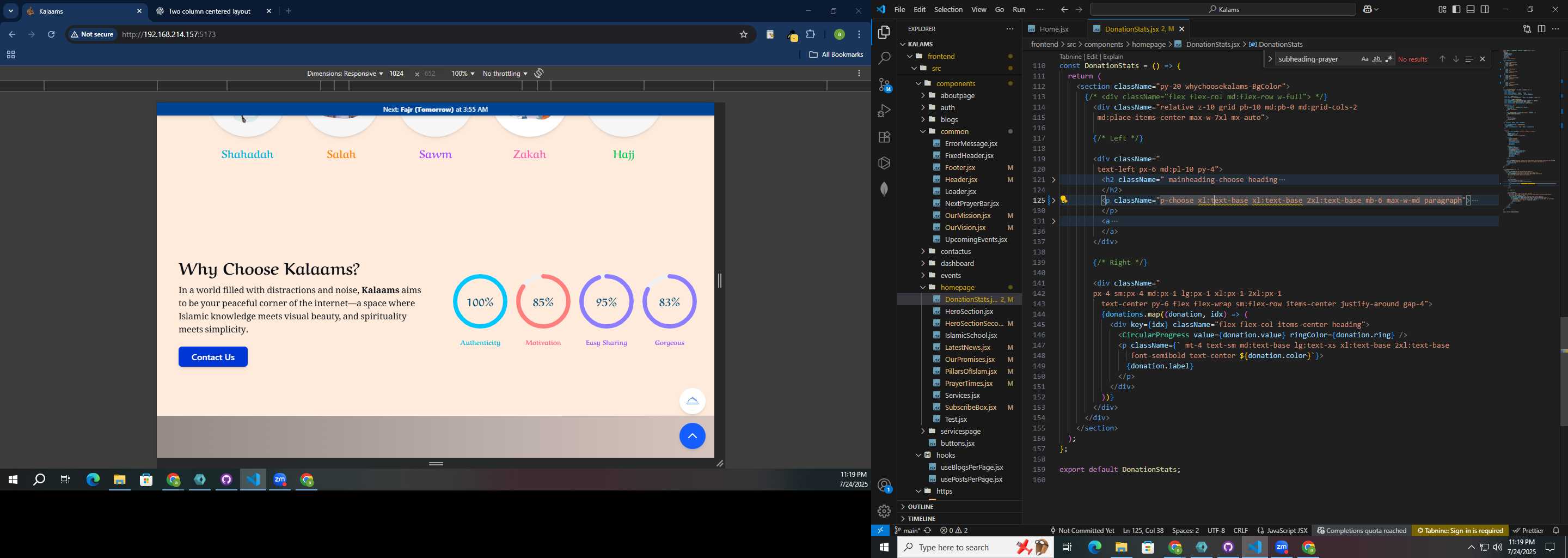
Task: Toggle Match Case in find widget
Action: (x=1364, y=59)
